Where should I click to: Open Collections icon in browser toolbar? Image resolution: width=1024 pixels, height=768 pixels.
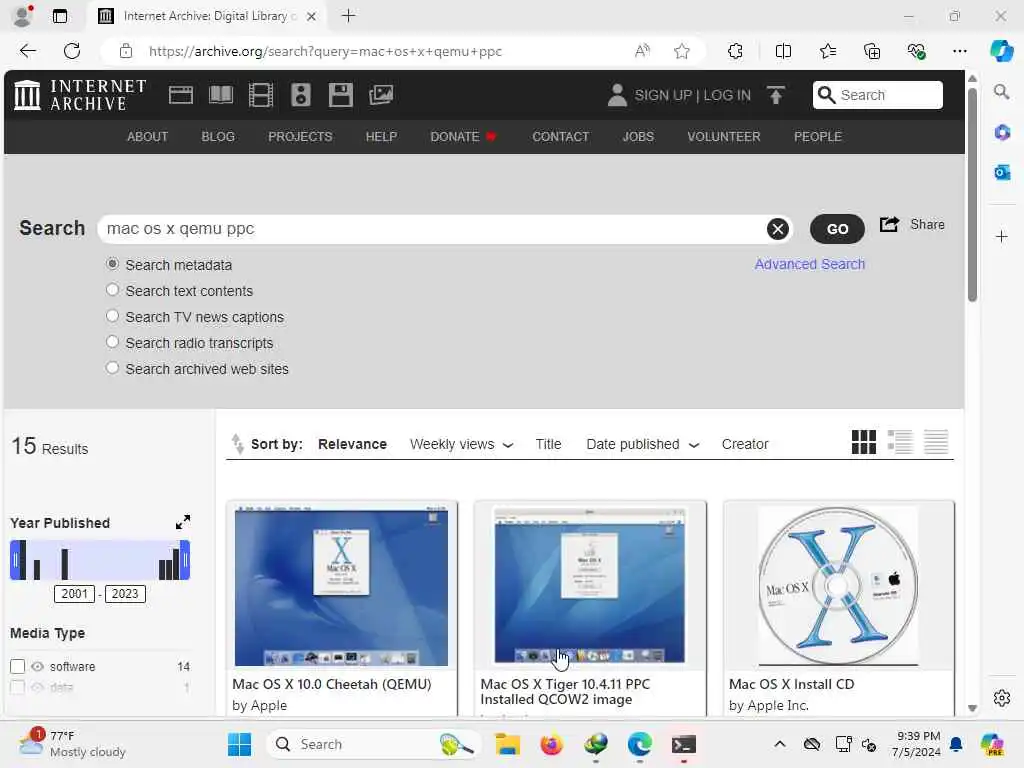[872, 51]
